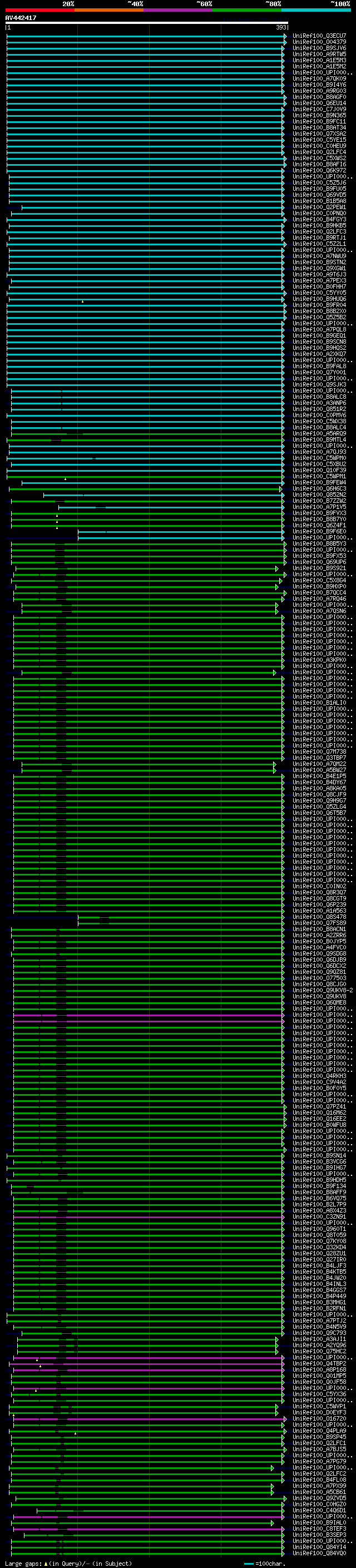Open the UniRef100_A1A563 hit
The width and height of the screenshot is (356, 1568).
319,911
